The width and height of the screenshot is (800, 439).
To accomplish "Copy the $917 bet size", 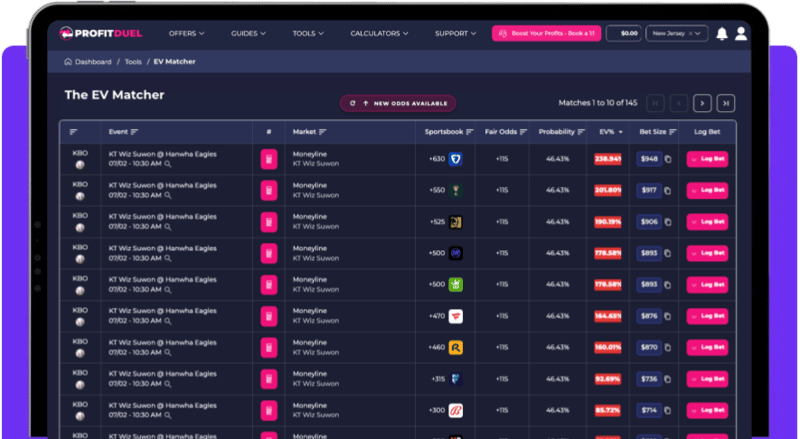I will (x=668, y=191).
